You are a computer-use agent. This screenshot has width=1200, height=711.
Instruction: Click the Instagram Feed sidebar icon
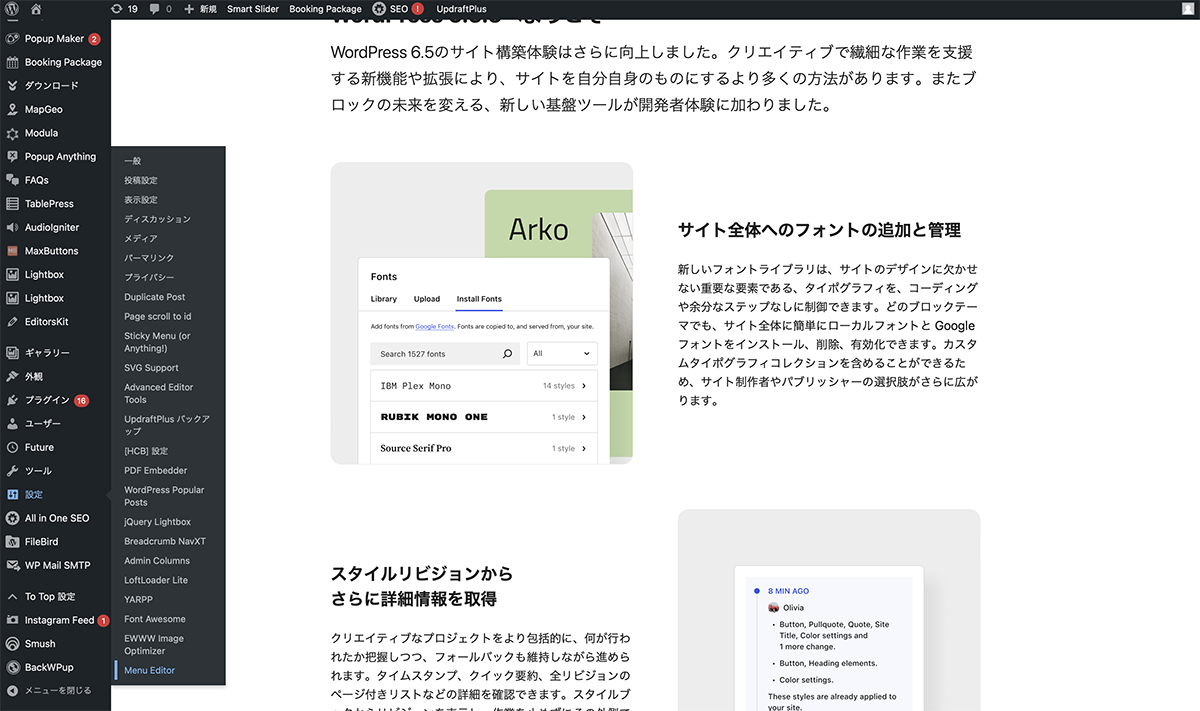point(13,620)
